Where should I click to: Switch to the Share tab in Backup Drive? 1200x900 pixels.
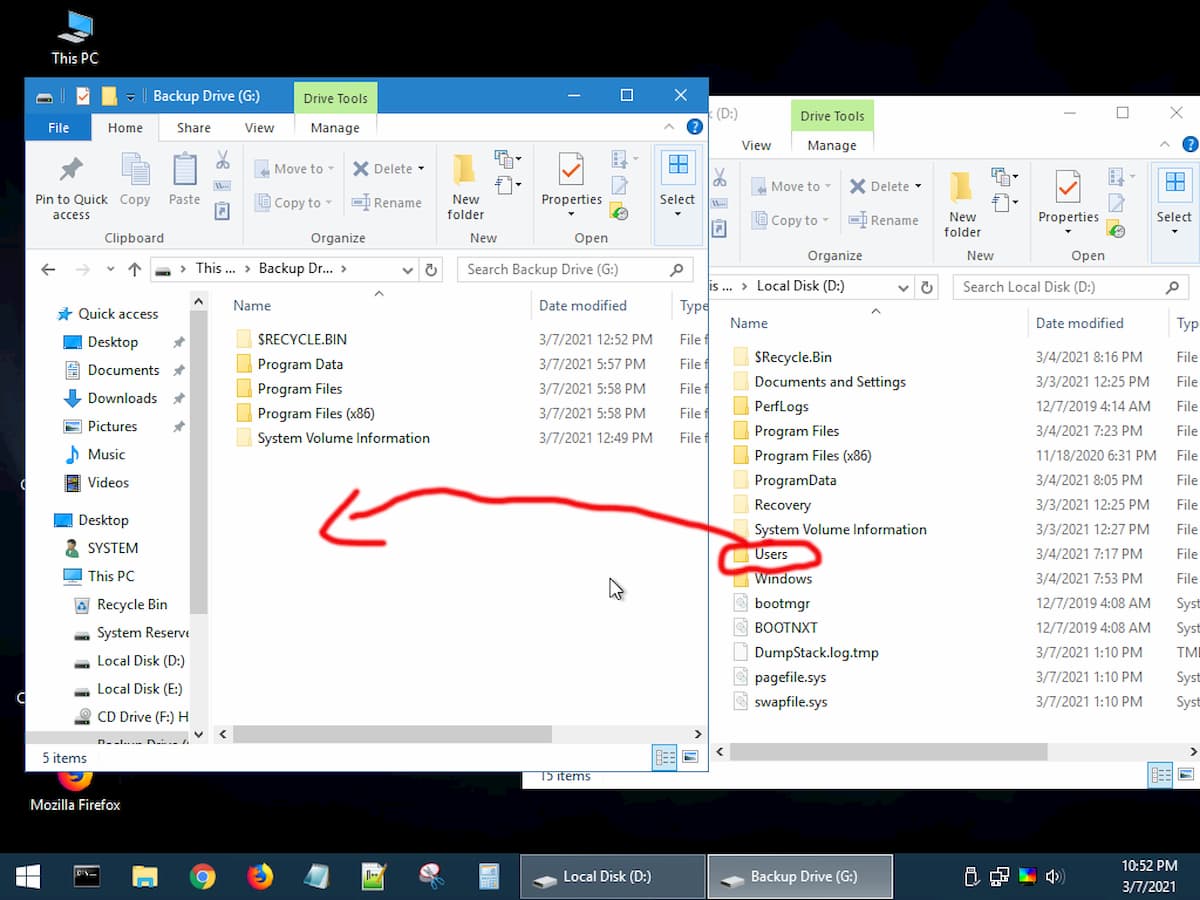pyautogui.click(x=193, y=127)
